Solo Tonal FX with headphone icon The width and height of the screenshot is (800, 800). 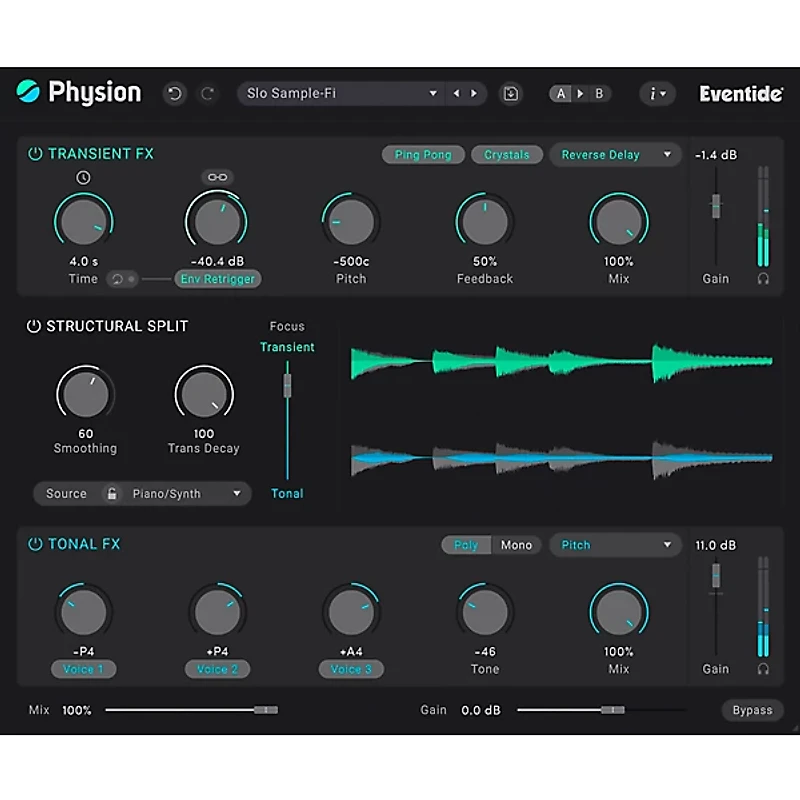(763, 669)
